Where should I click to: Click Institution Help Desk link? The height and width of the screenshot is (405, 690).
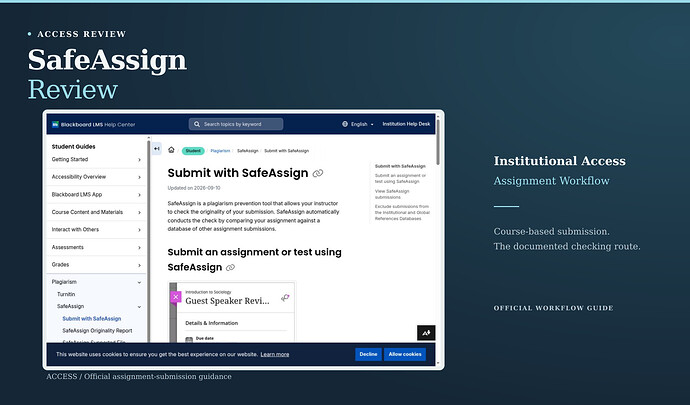point(406,124)
